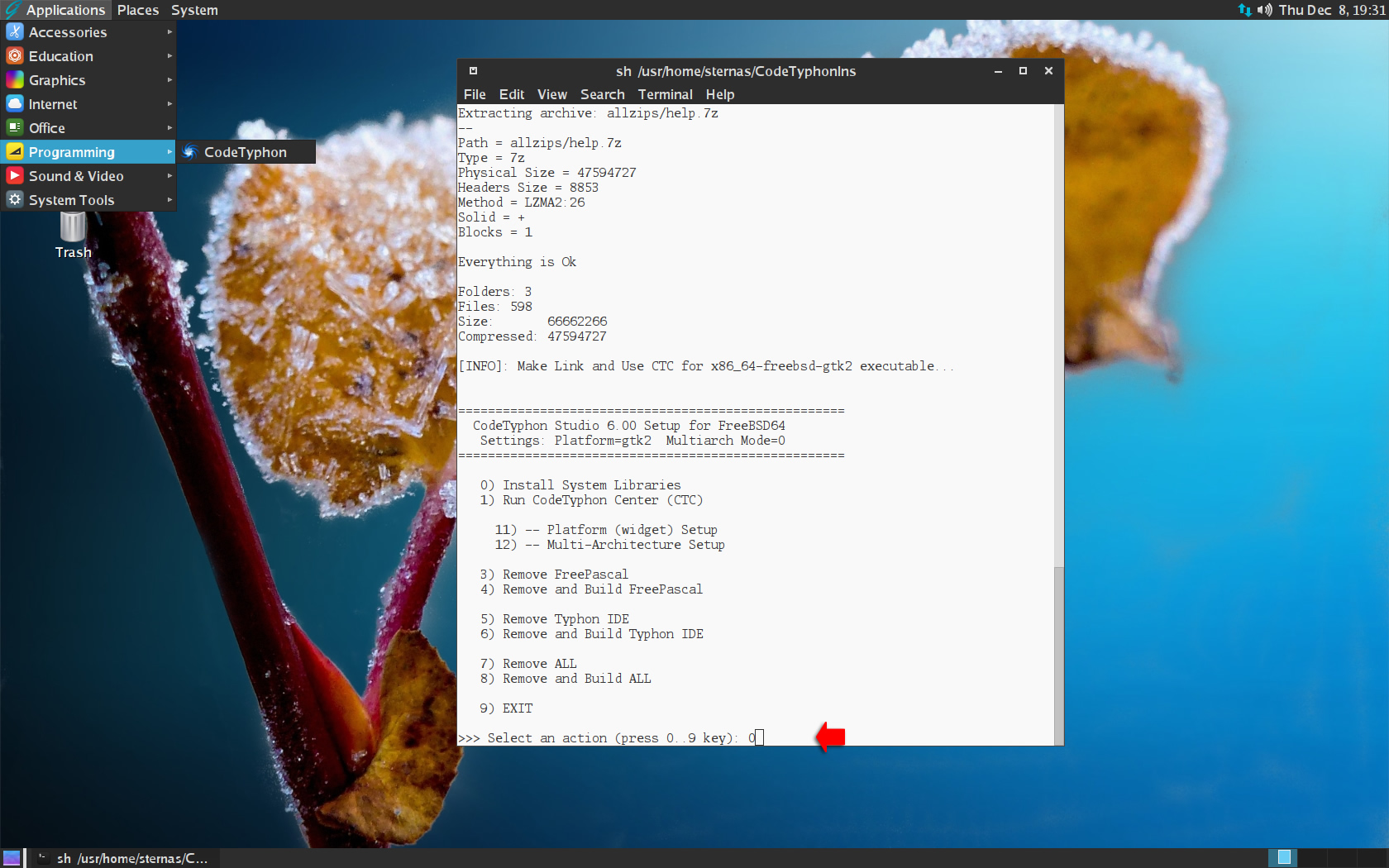Expand the Internet submenu arrow
Viewport: 1389px width, 868px height.
(169, 104)
